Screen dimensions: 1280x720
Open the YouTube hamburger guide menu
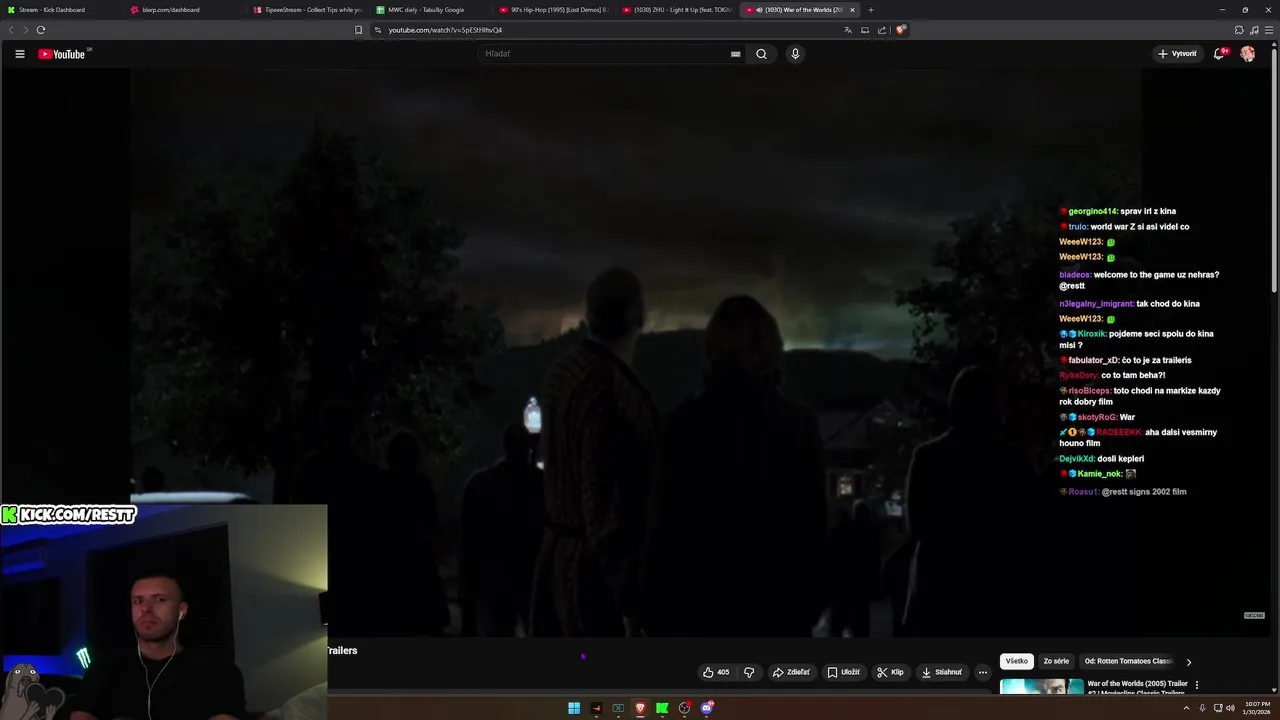19,54
